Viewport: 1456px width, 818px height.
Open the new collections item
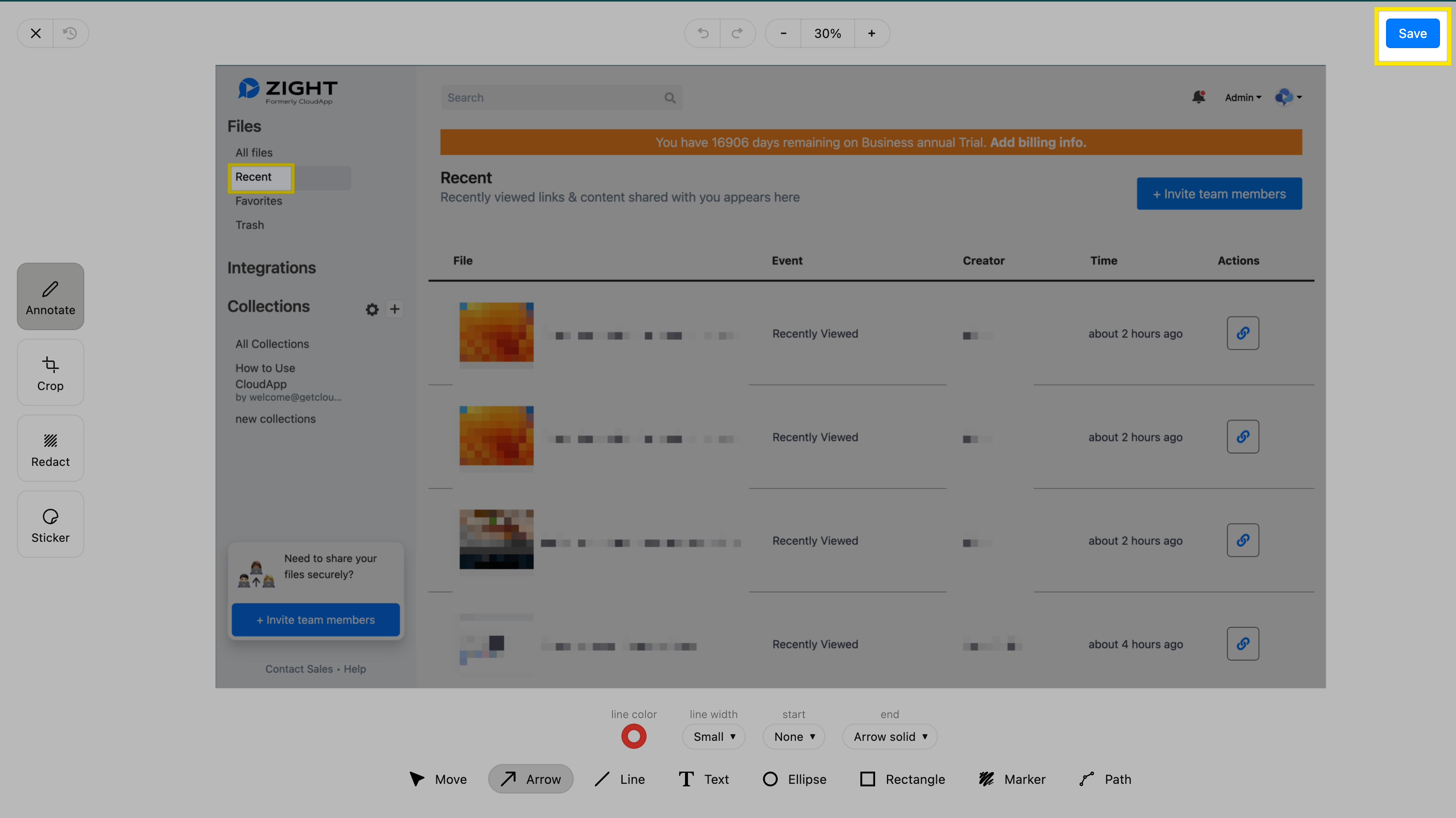(x=275, y=419)
